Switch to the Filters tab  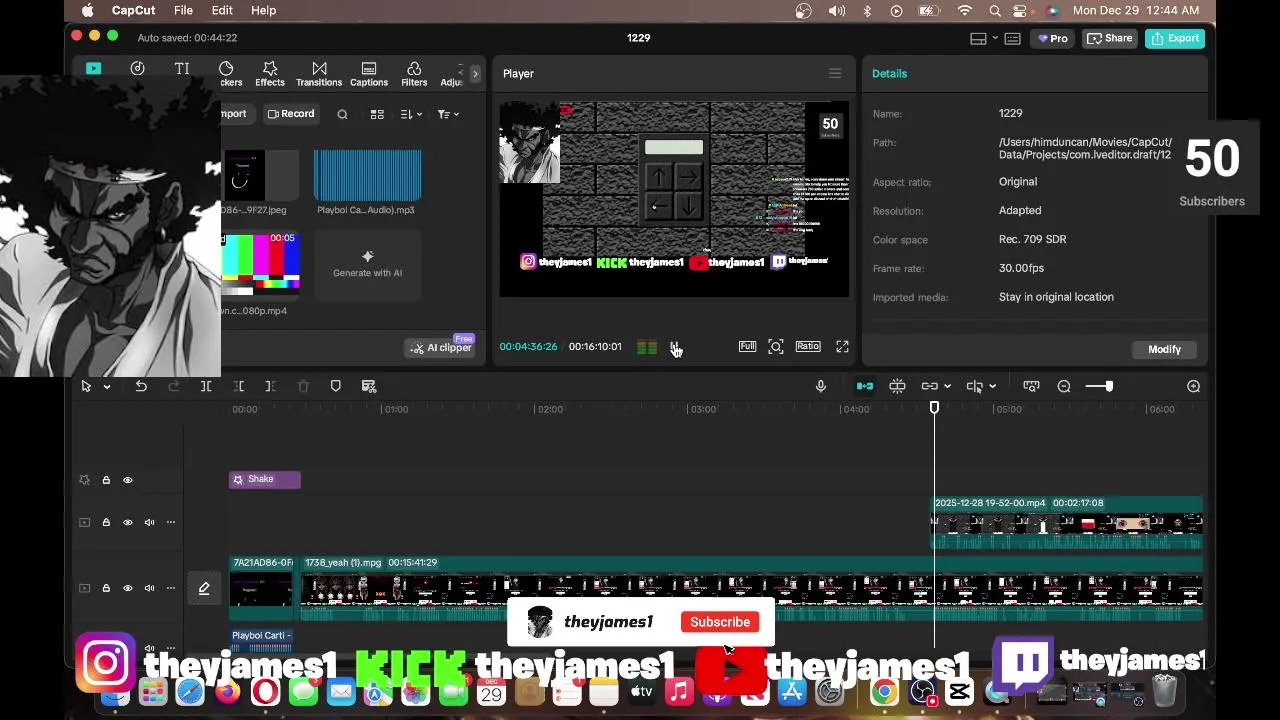414,74
